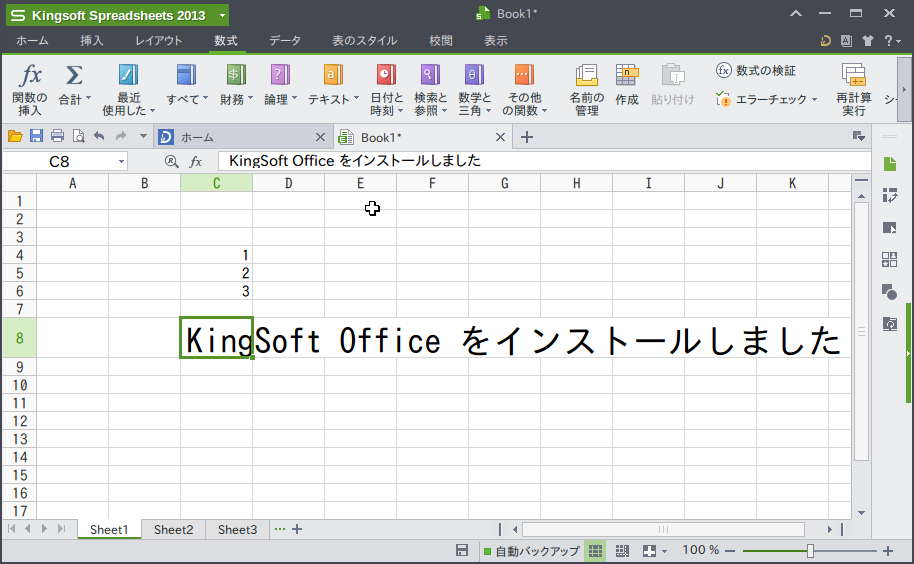The height and width of the screenshot is (564, 914).
Task: Open a new document tab with plus
Action: (526, 137)
